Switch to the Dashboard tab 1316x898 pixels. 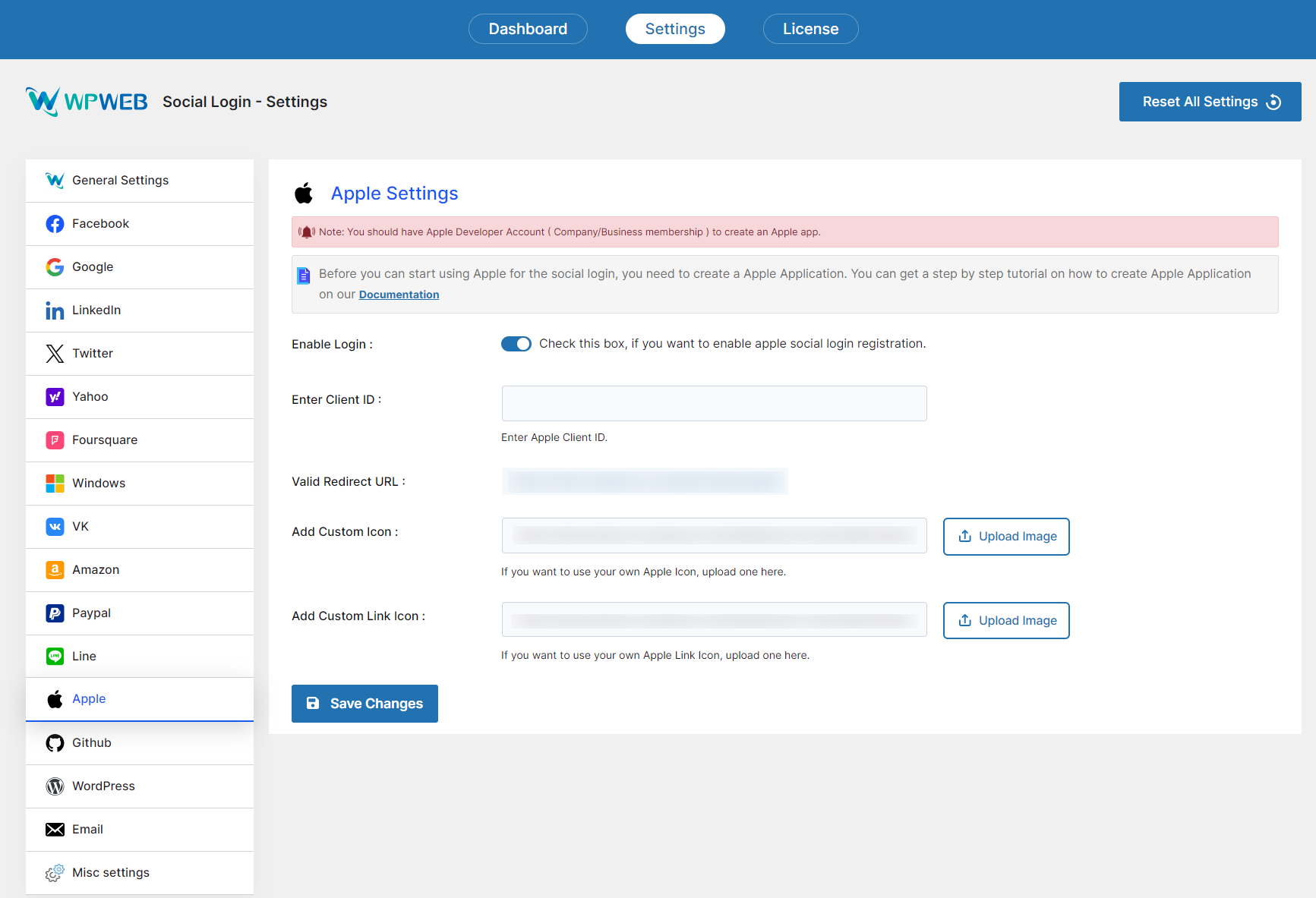[x=528, y=29]
